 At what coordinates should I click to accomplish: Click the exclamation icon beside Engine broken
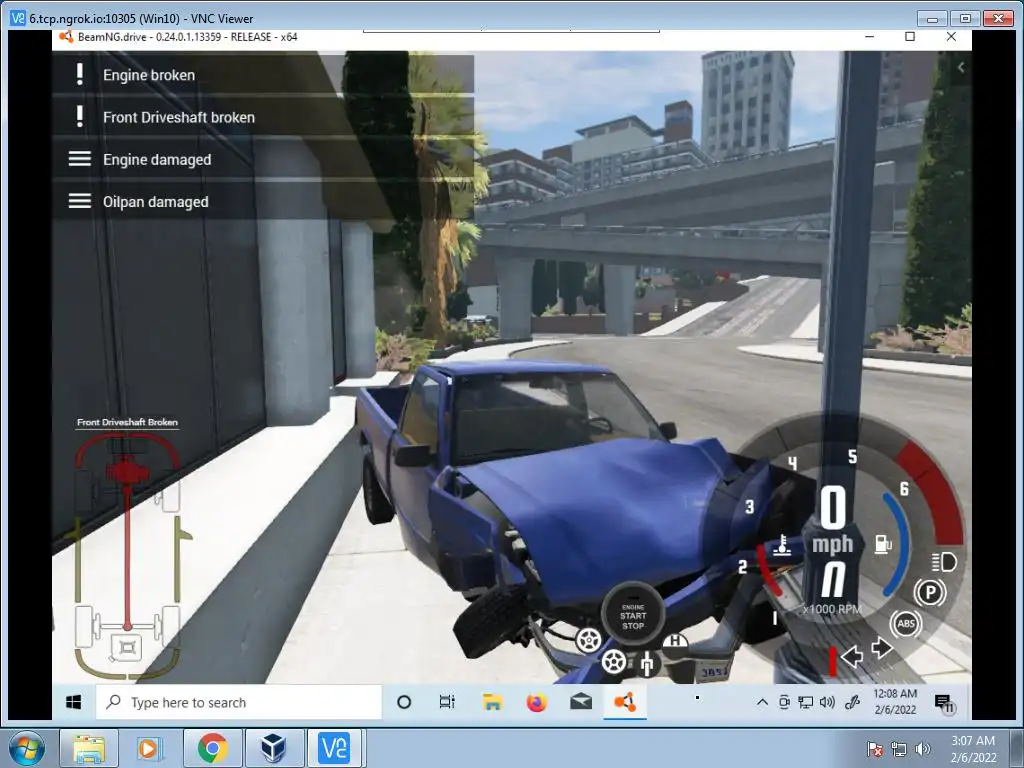[79, 74]
